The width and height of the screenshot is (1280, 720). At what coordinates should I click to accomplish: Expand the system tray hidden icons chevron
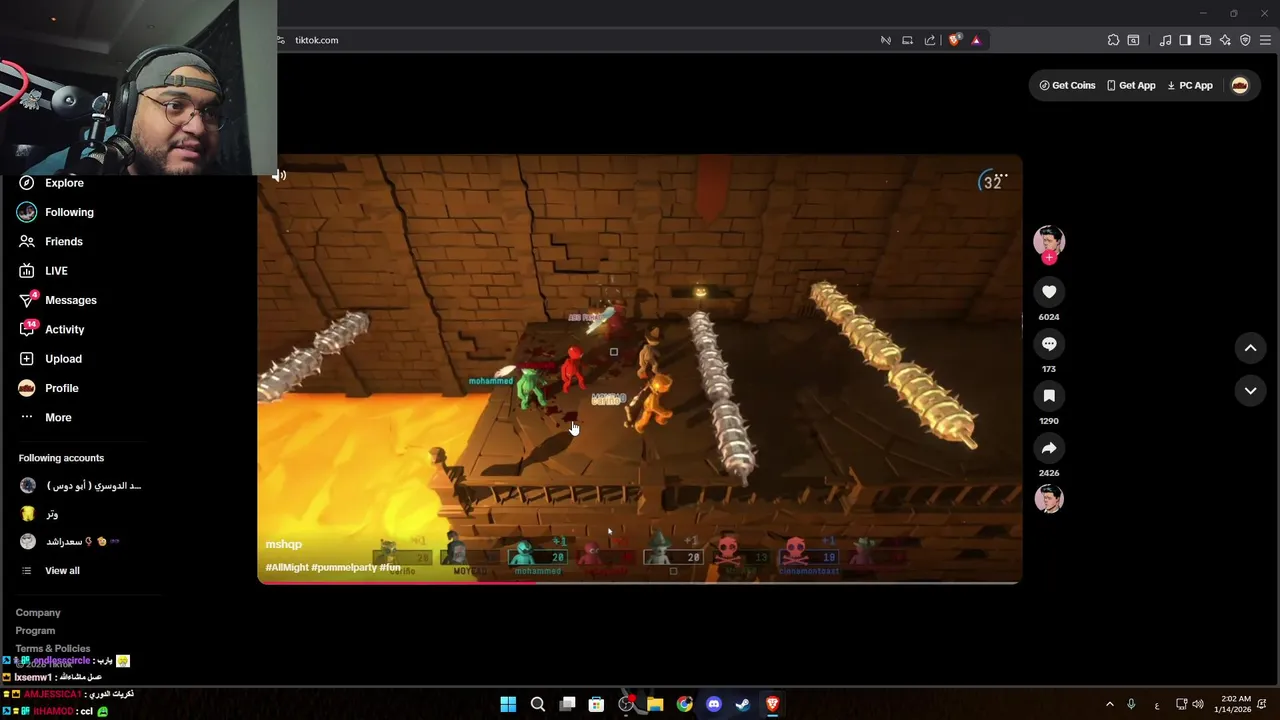(x=1109, y=704)
